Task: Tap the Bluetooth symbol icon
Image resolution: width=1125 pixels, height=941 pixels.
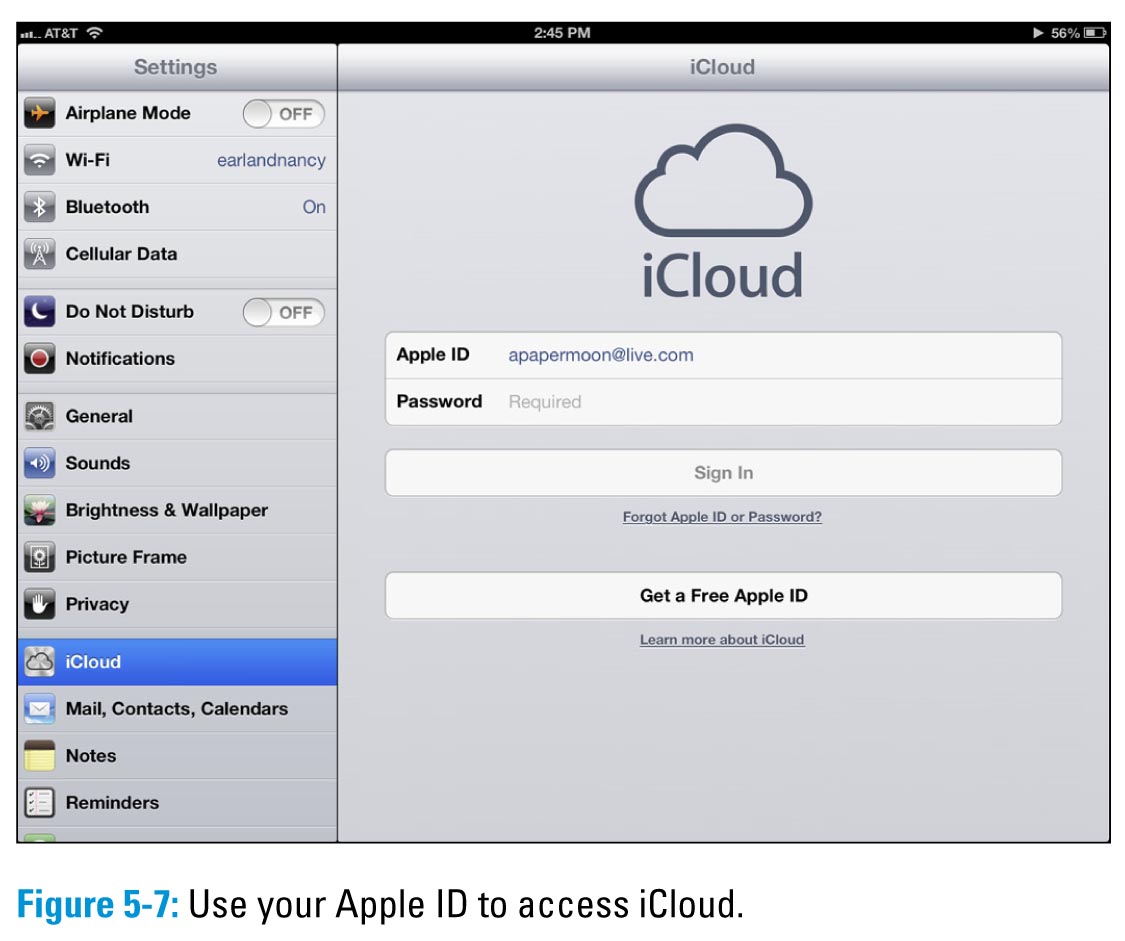Action: pyautogui.click(x=39, y=207)
